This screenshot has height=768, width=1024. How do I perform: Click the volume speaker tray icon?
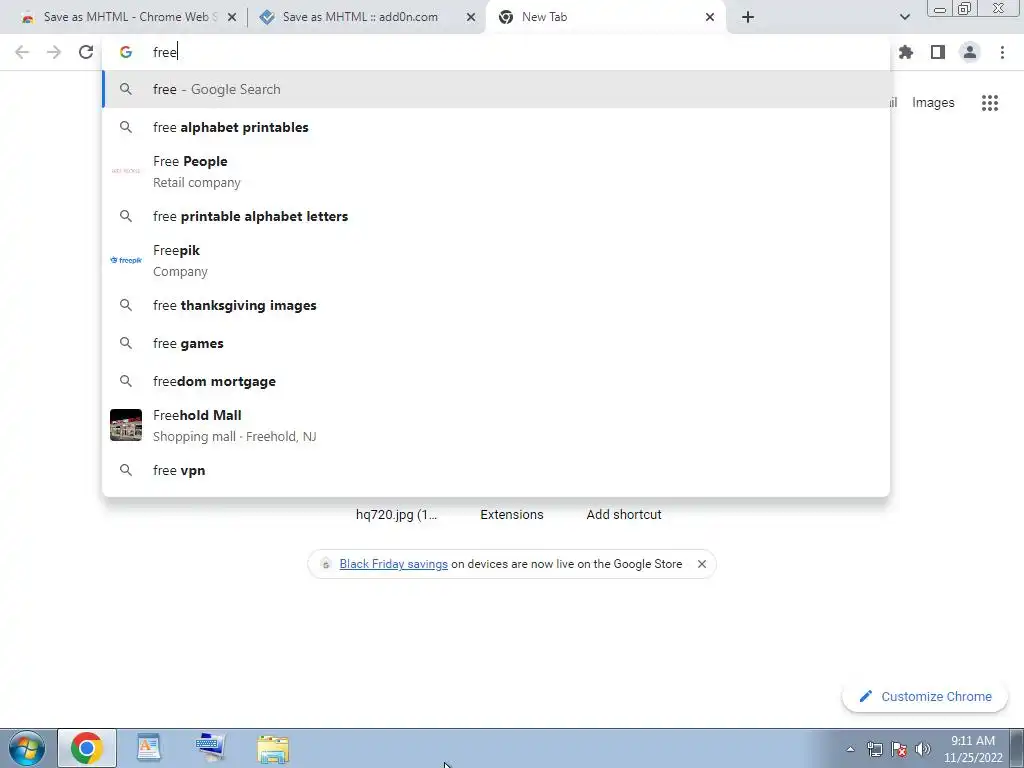coord(923,749)
